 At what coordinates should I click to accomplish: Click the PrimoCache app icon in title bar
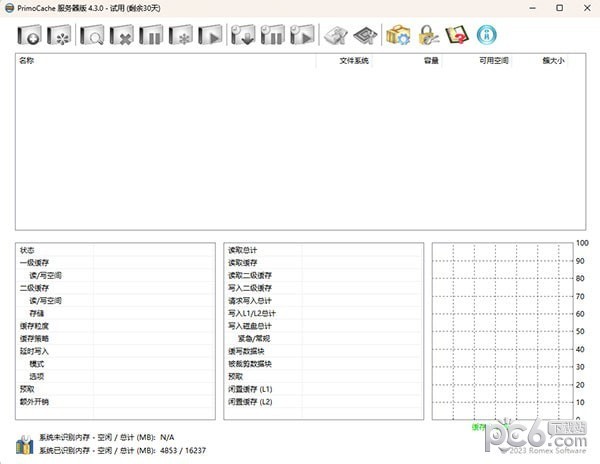click(x=10, y=8)
